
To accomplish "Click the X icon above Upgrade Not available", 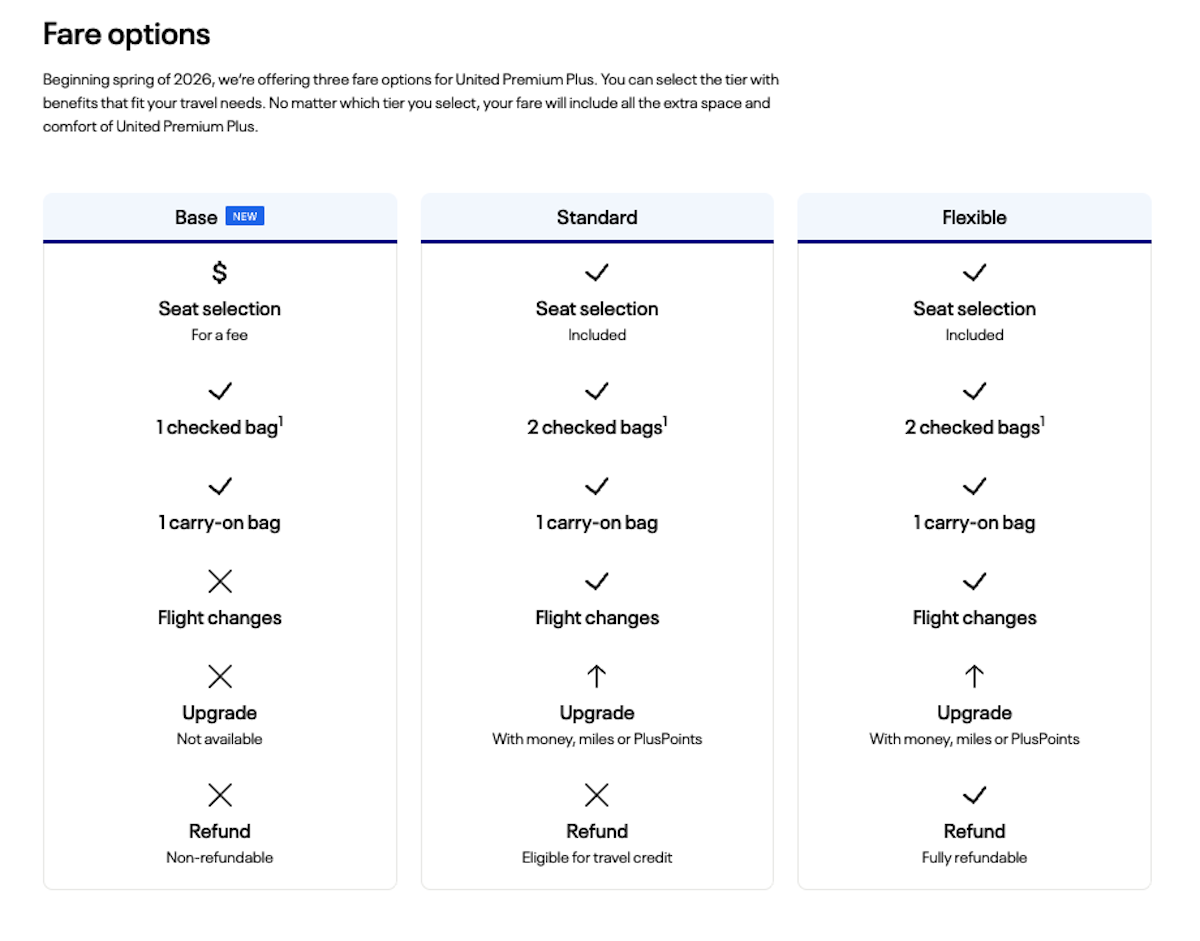I will (220, 677).
